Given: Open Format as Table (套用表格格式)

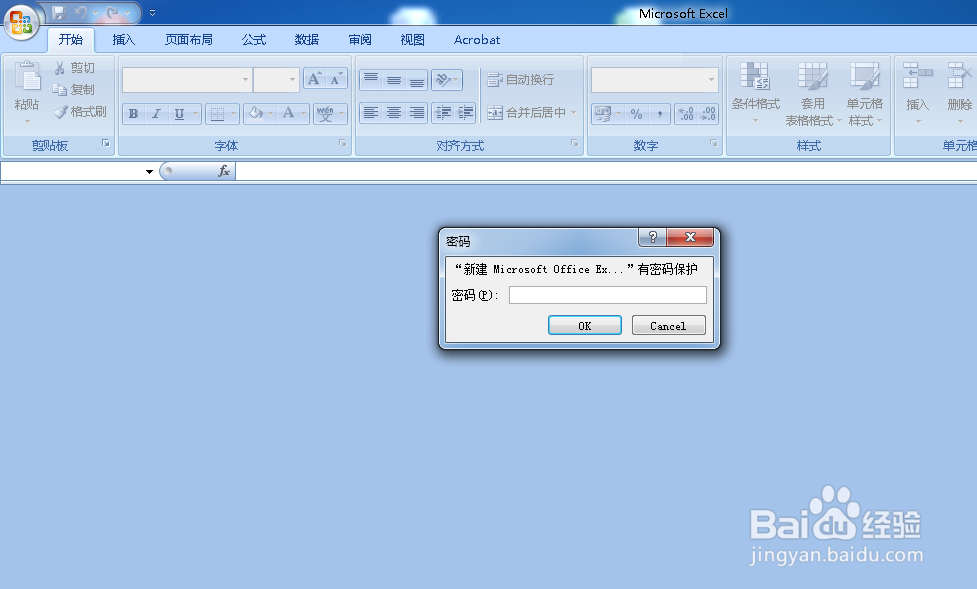Looking at the screenshot, I should pos(813,92).
